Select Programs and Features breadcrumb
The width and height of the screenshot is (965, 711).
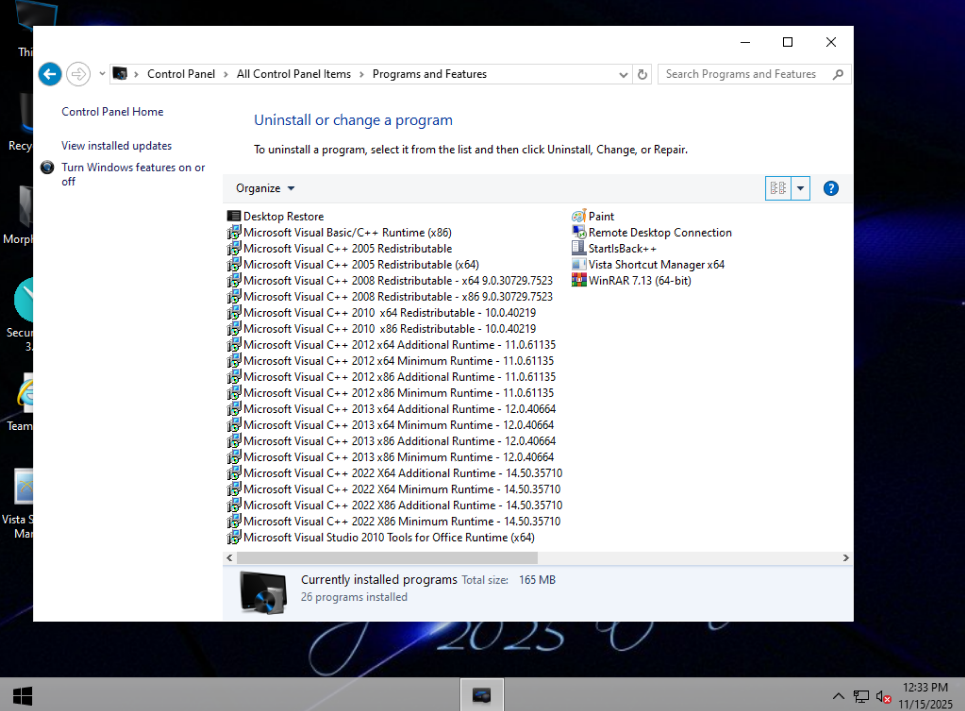point(430,74)
